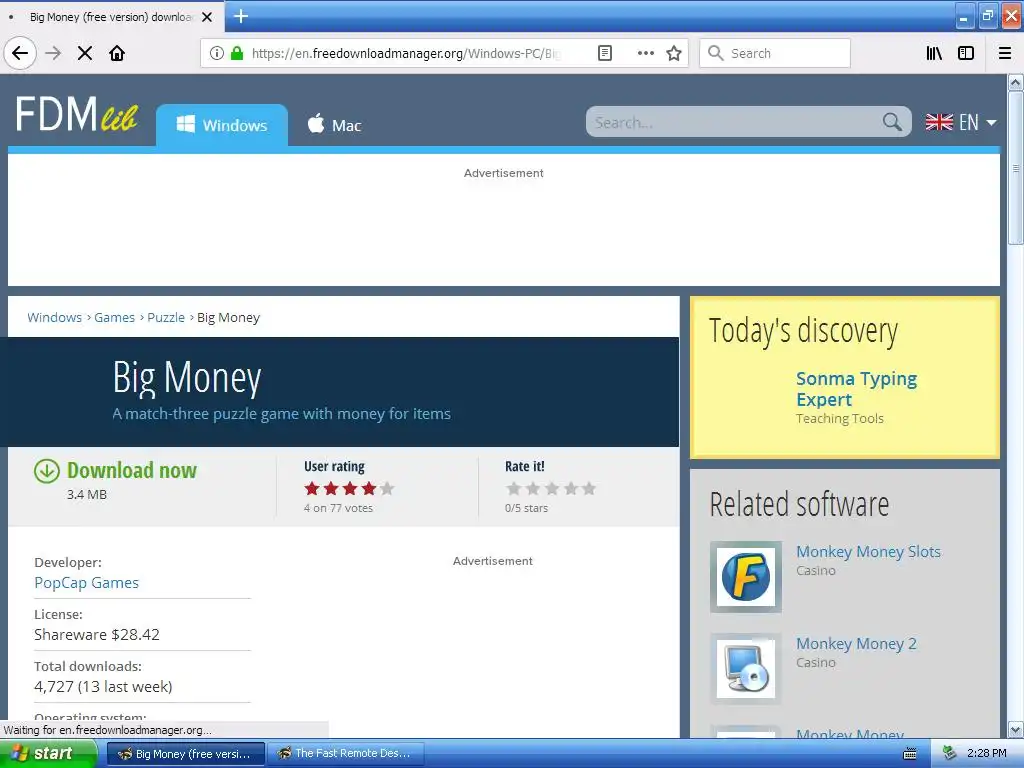Rate the game five stars under Rate it!
The height and width of the screenshot is (768, 1024).
589,488
